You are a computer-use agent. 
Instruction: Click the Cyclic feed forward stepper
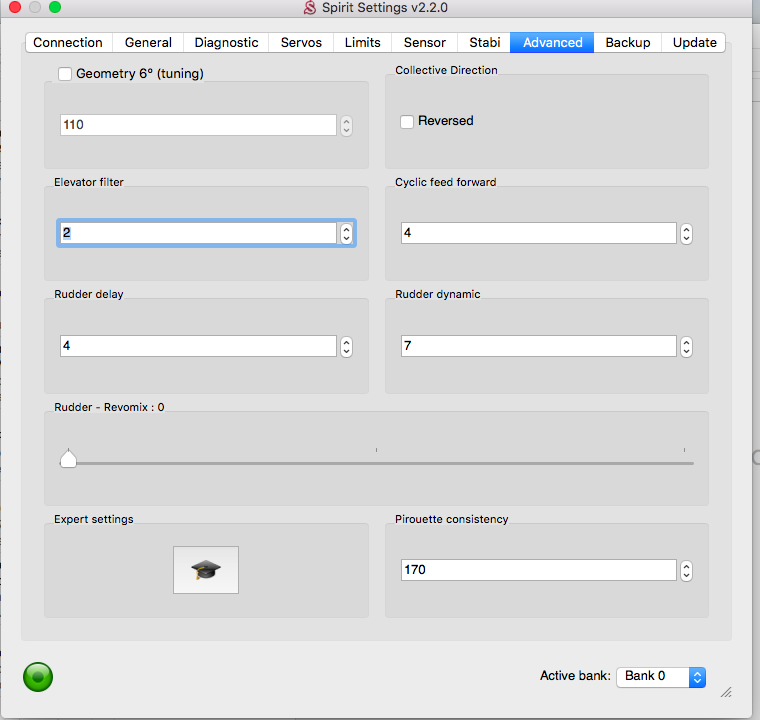[x=686, y=233]
